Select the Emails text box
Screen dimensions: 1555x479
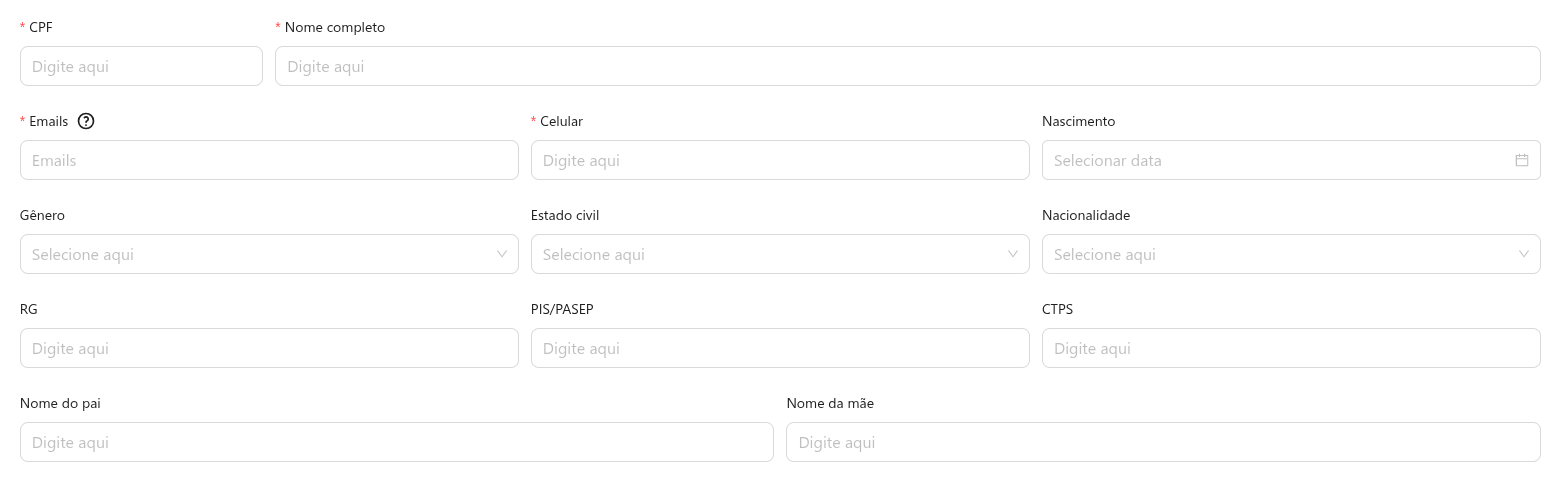point(269,160)
